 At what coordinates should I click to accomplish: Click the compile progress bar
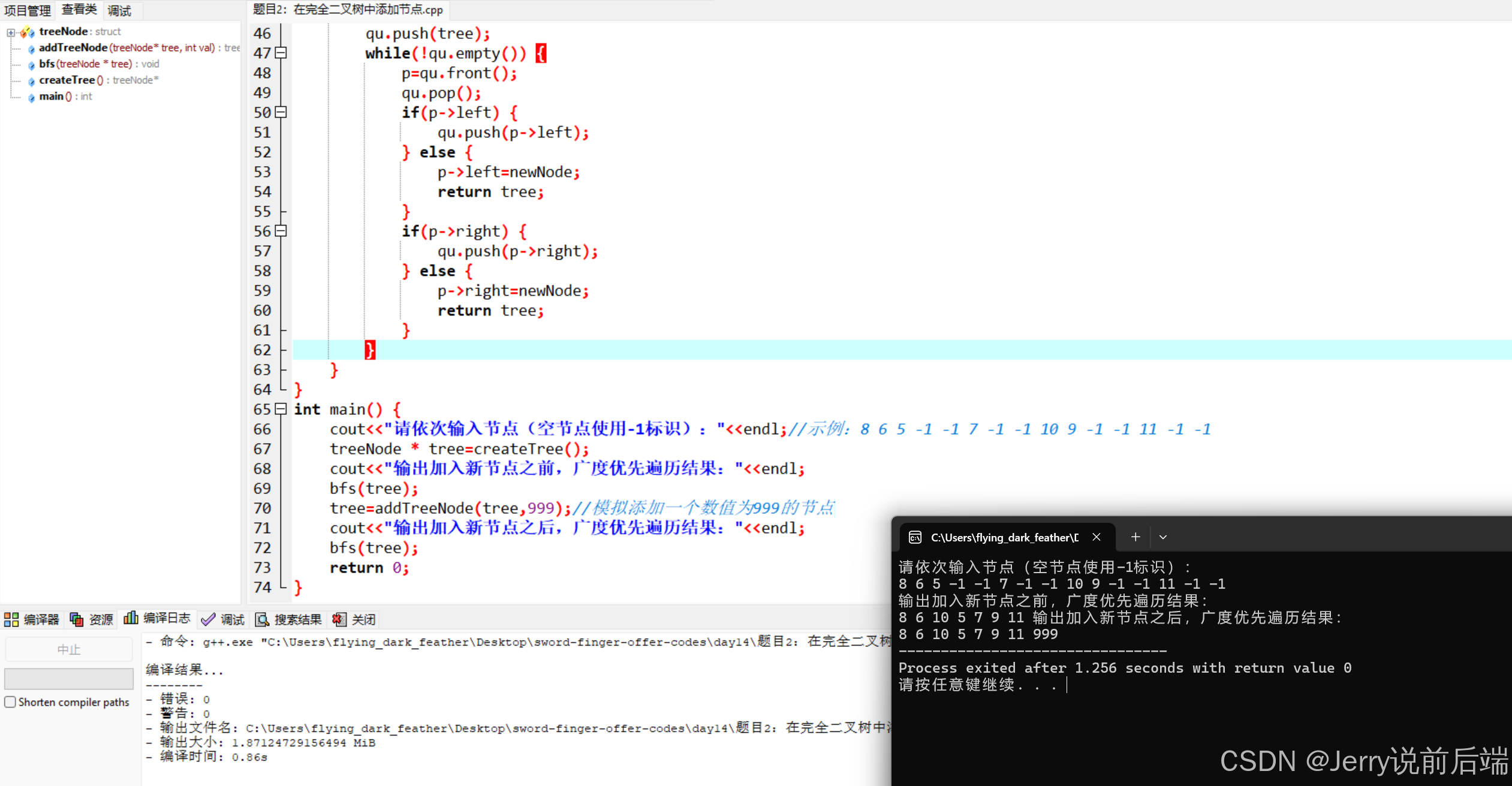pos(68,679)
